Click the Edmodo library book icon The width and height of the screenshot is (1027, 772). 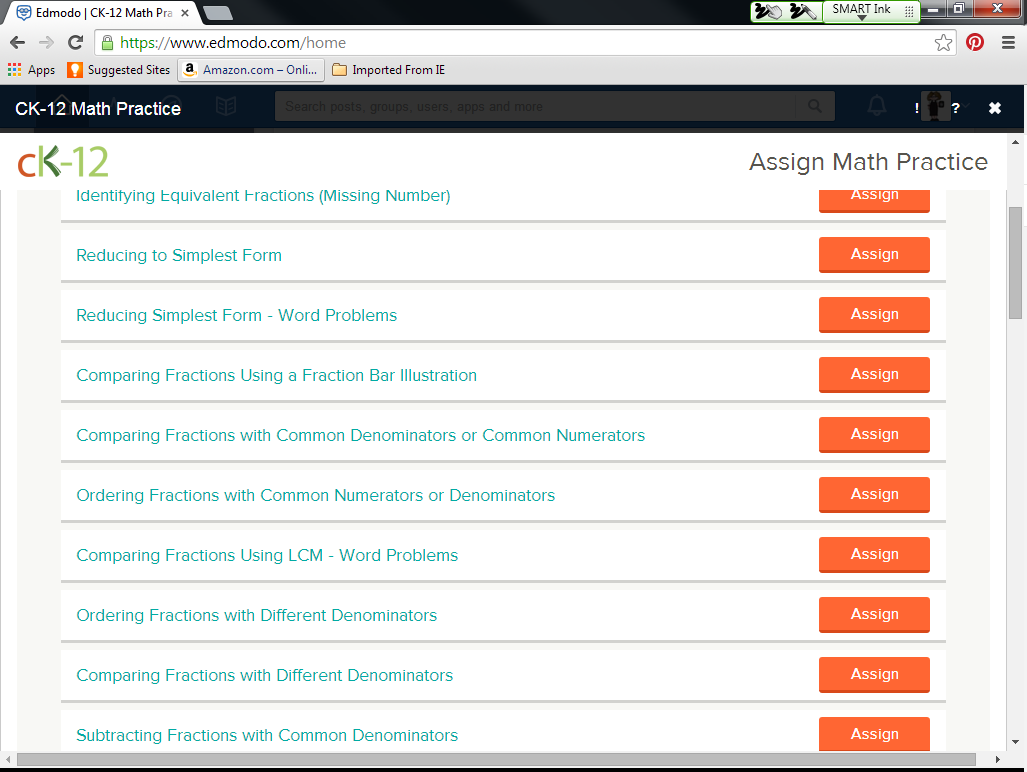click(226, 106)
